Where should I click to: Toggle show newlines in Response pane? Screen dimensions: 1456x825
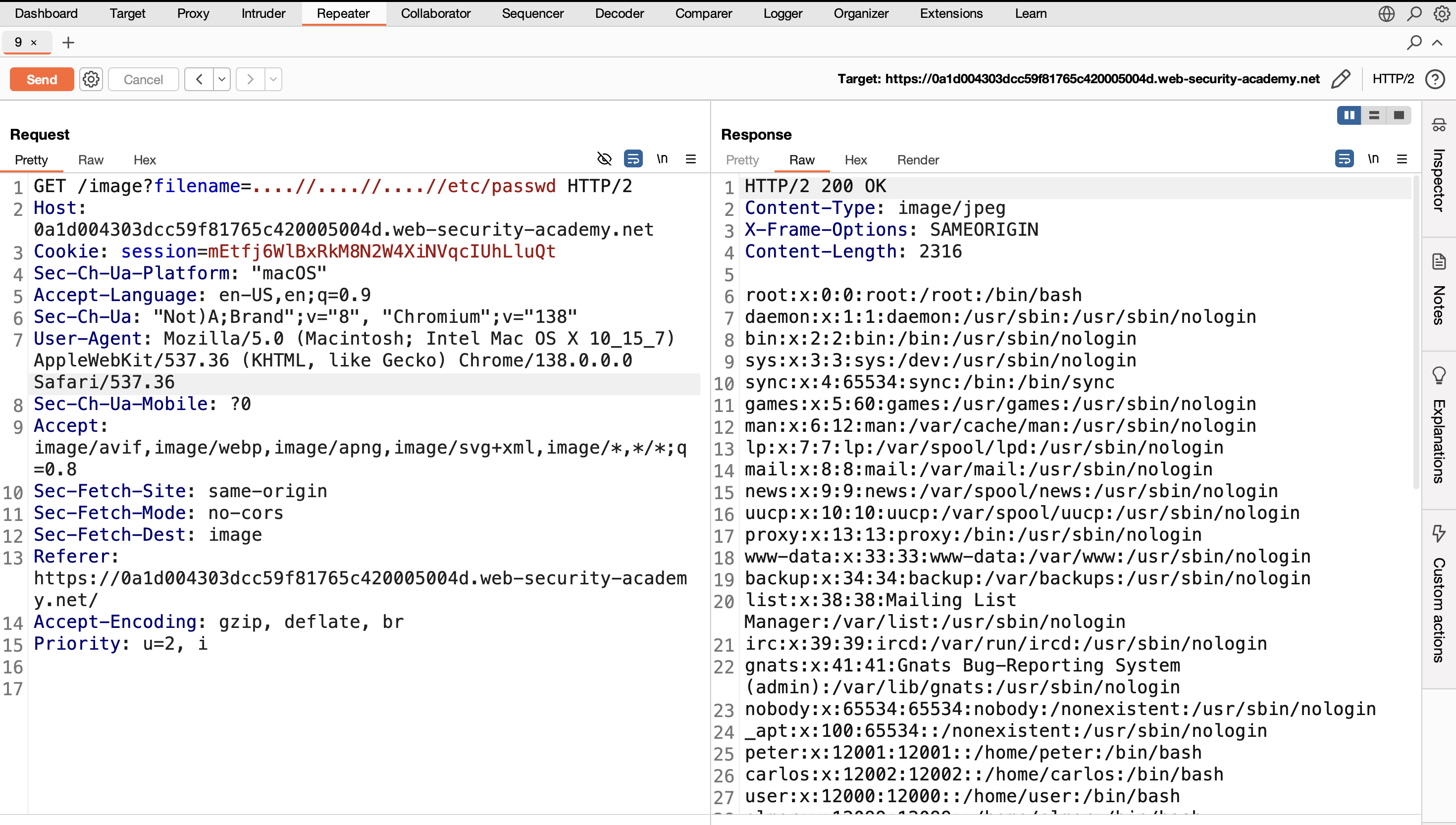1373,159
